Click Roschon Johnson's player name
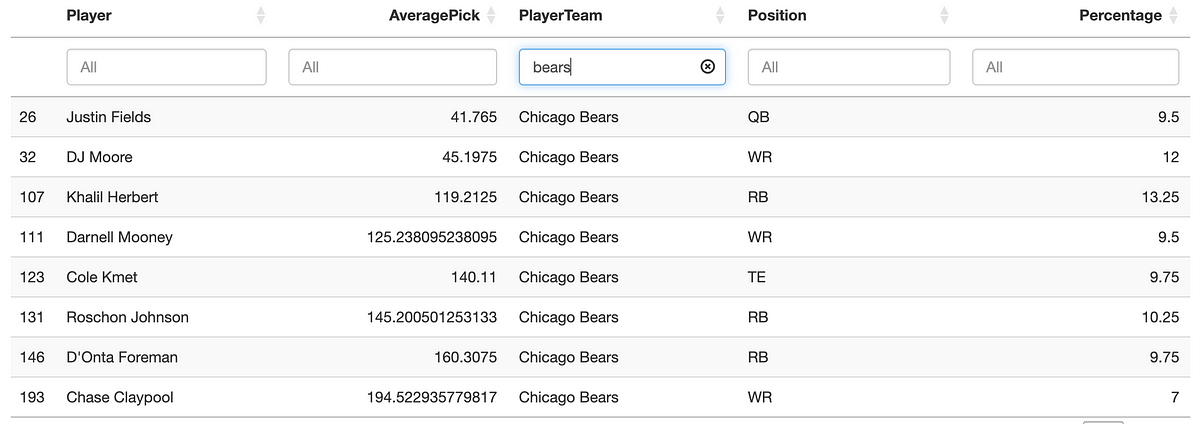 pyautogui.click(x=127, y=317)
